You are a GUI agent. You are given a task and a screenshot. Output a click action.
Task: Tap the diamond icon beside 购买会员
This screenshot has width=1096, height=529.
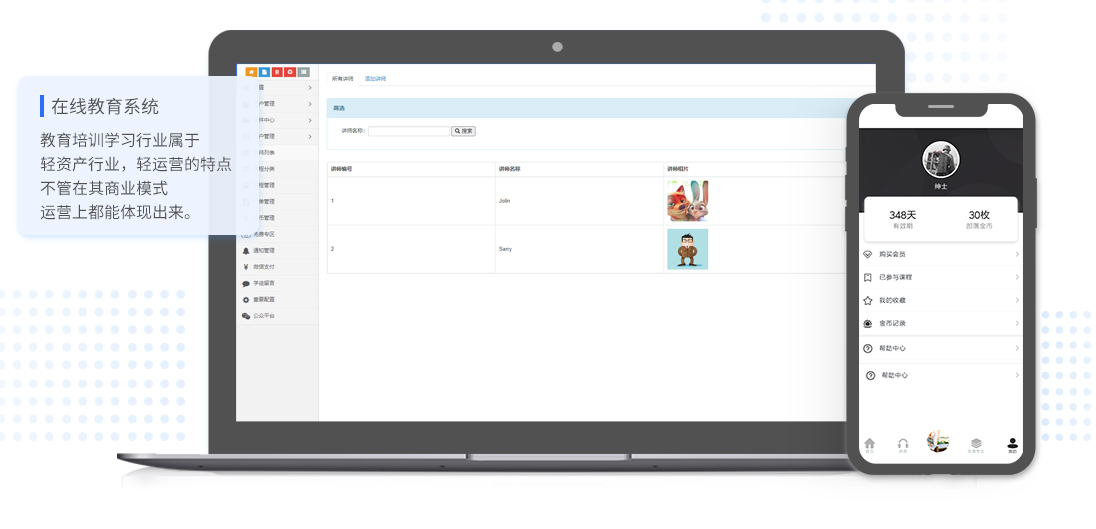(868, 255)
